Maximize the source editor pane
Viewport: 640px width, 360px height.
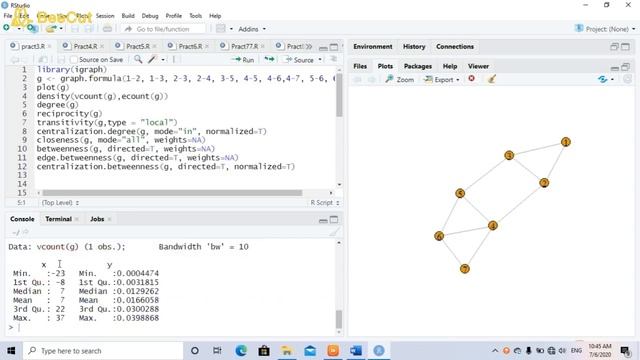[334, 47]
